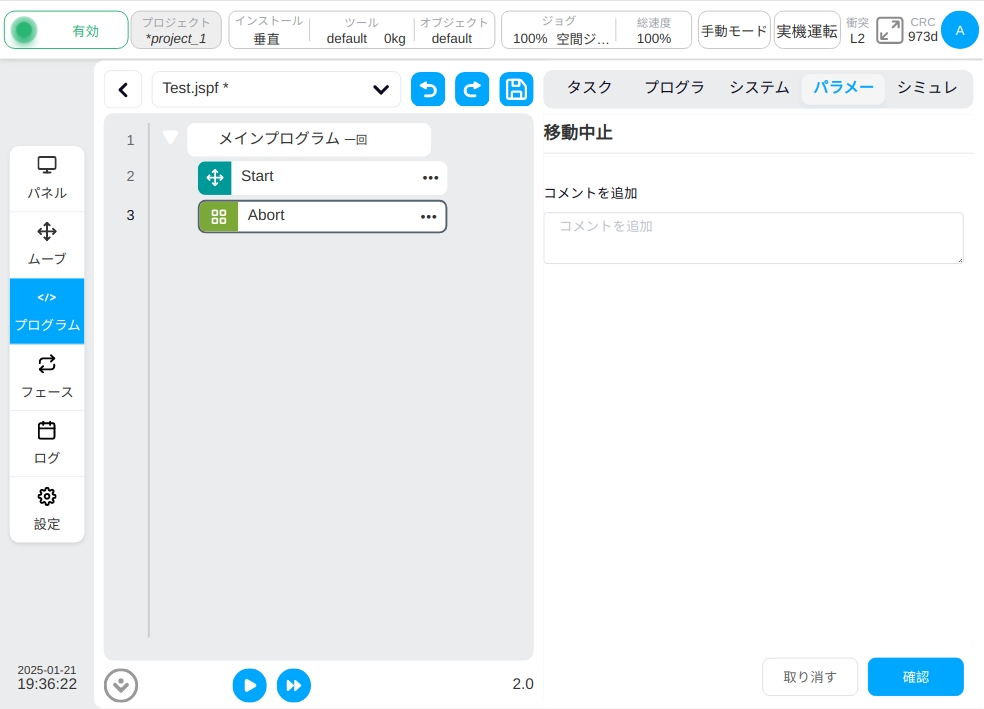984x709 pixels.
Task: Click the date and time display
Action: (x=47, y=678)
